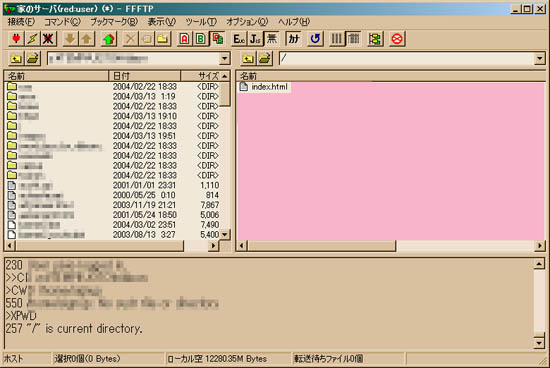Click the local list vertical scrollbar thumb
Screen dimensions: 550x368
[225, 94]
